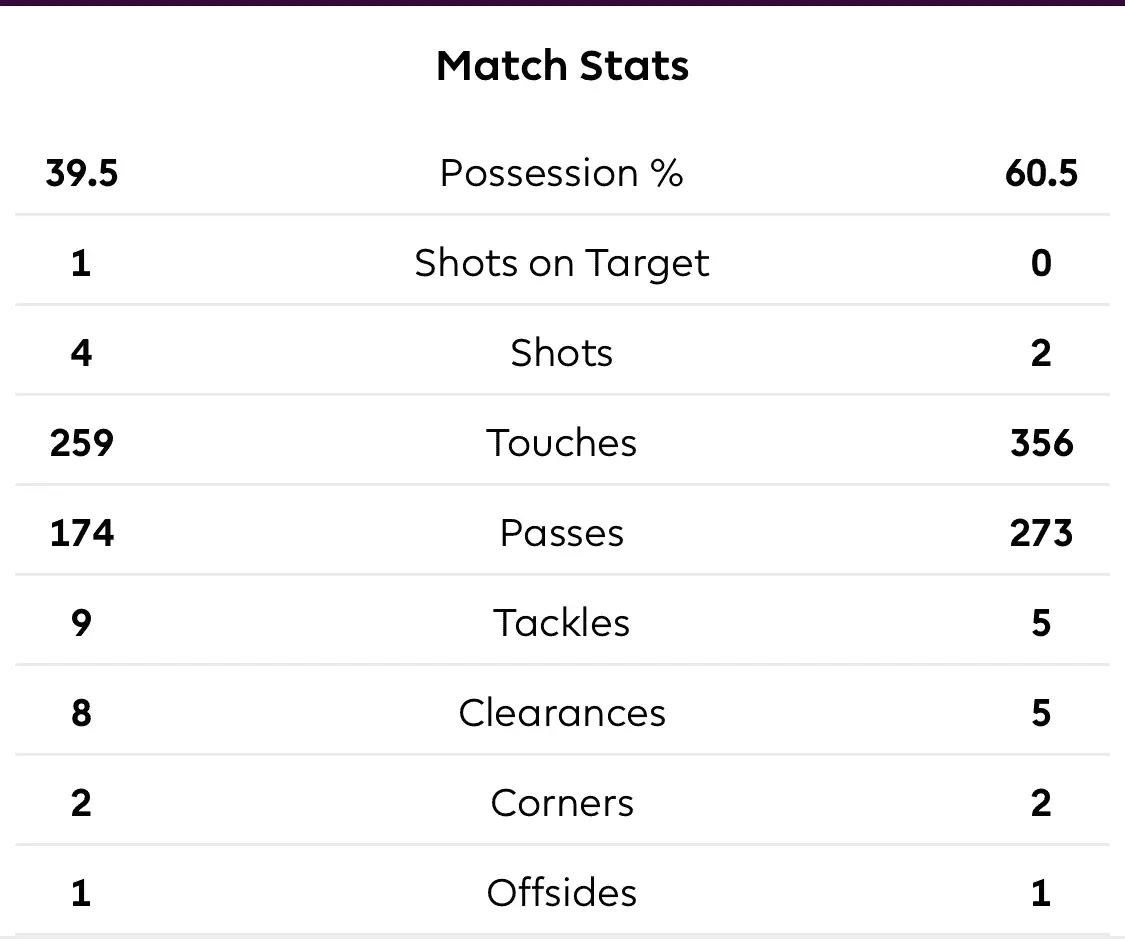Click the Match Stats heading
Image resolution: width=1125 pixels, height=939 pixels.
[x=562, y=66]
